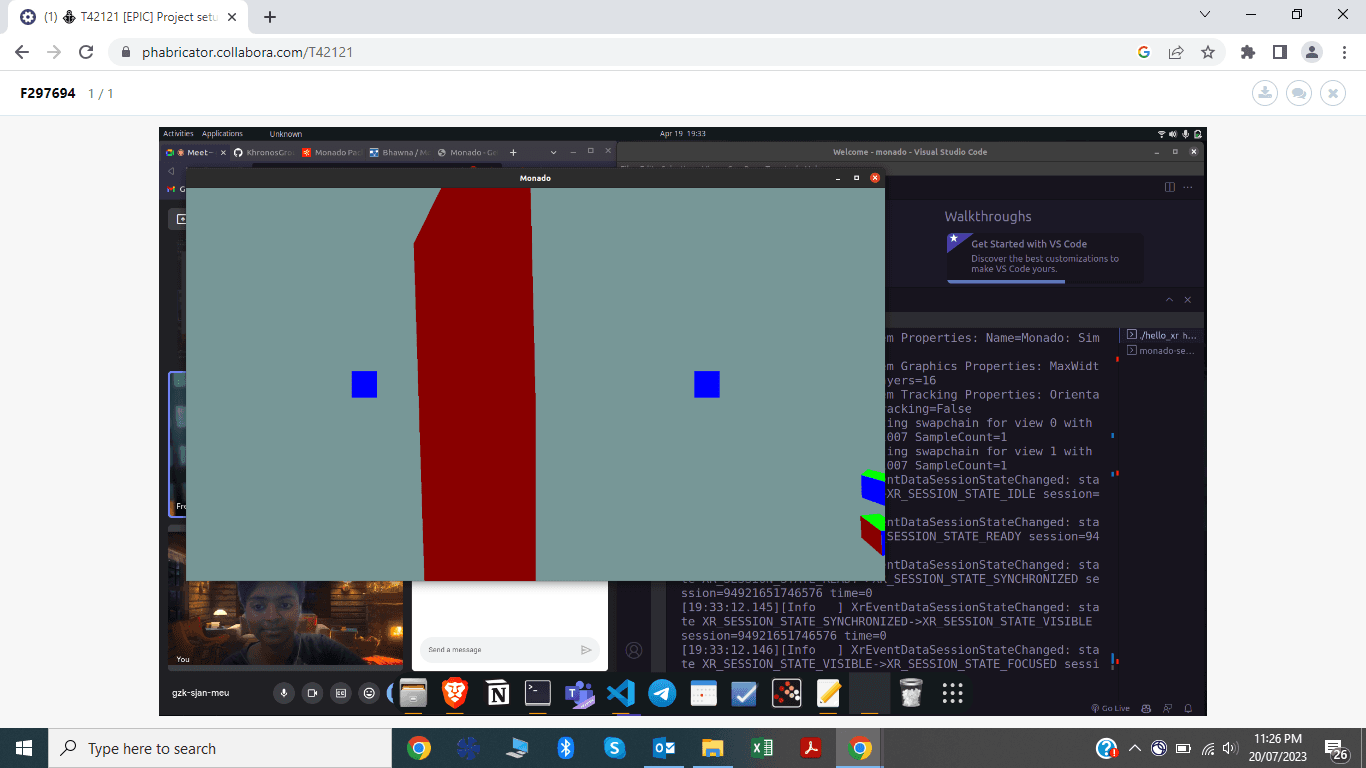Open the Wi-Fi network flyout

pos(1208,748)
